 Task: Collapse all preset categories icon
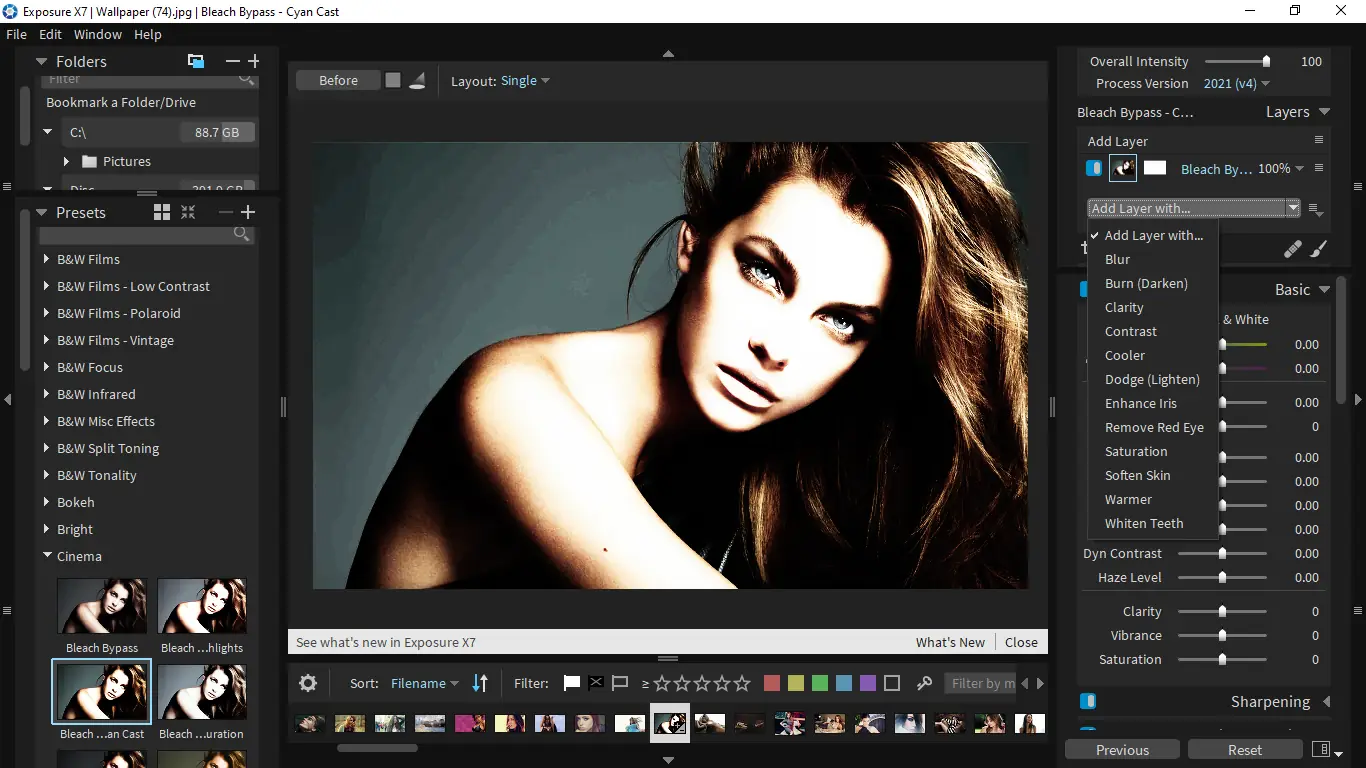pos(188,212)
